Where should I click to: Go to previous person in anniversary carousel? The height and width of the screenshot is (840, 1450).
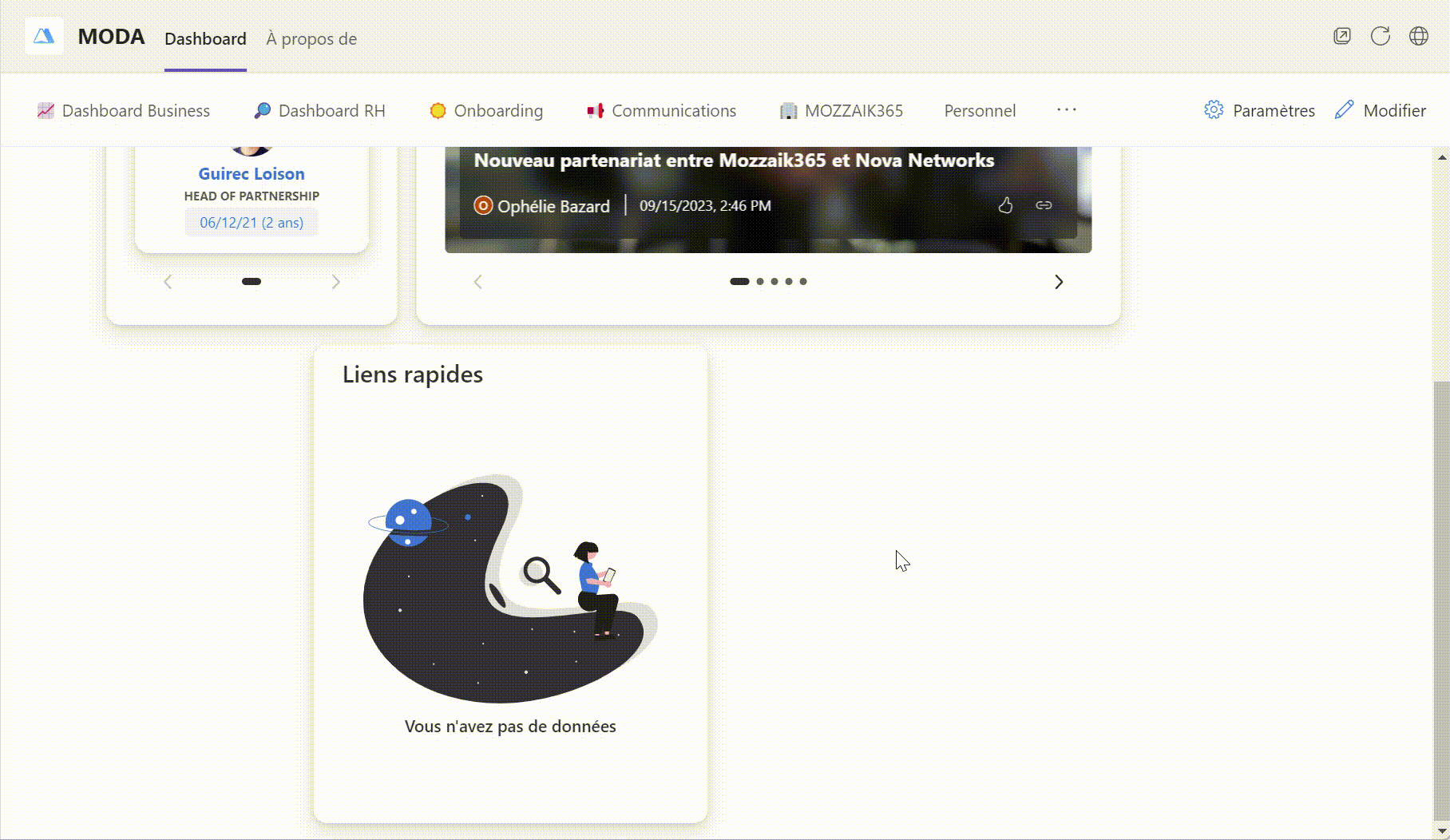tap(168, 282)
